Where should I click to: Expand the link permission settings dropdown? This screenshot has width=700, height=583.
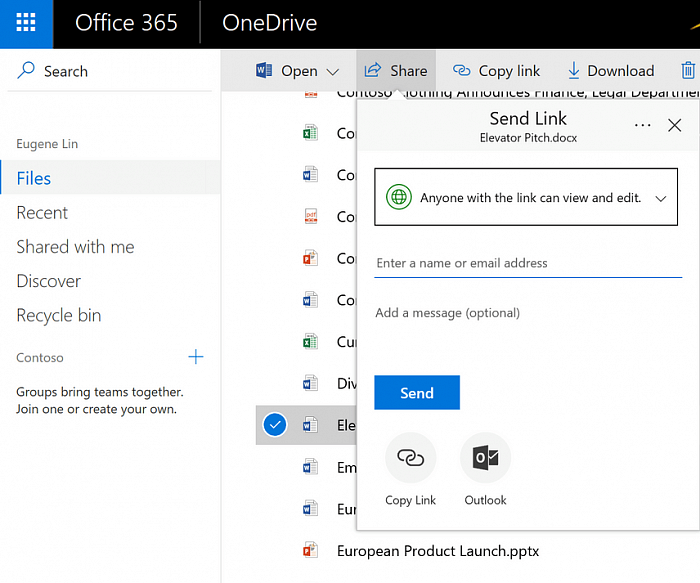pos(661,198)
